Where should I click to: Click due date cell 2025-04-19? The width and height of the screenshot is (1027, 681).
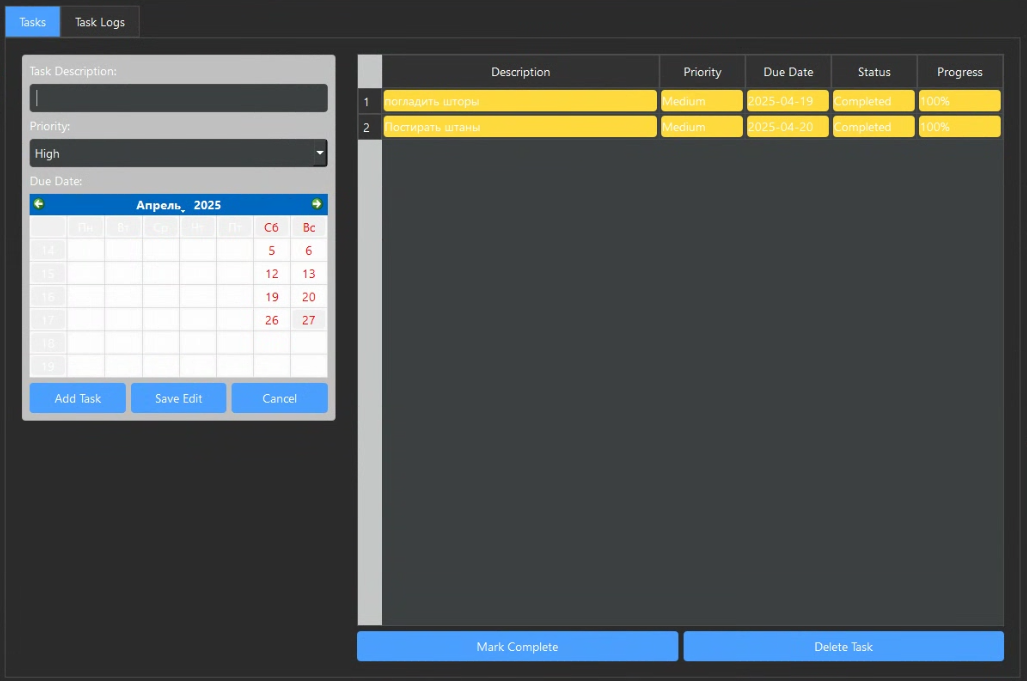pos(788,101)
